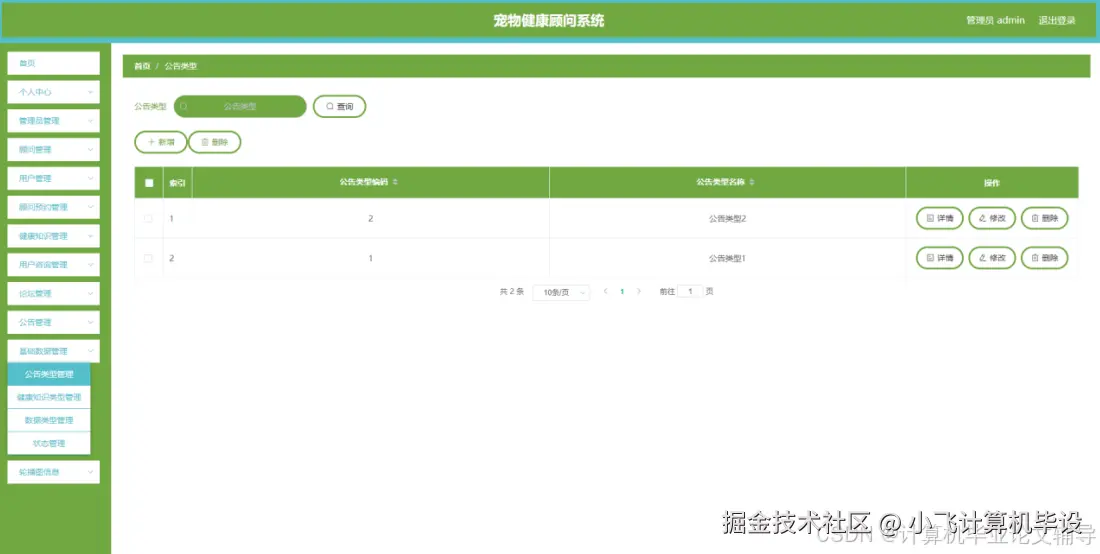Select page number 1 in pagination
This screenshot has width=1100, height=554.
[x=622, y=291]
